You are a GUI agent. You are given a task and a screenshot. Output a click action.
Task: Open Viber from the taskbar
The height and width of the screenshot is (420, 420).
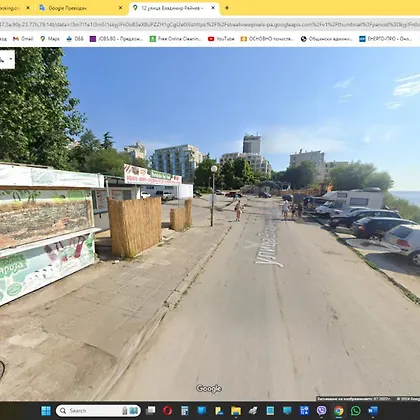coord(321,411)
